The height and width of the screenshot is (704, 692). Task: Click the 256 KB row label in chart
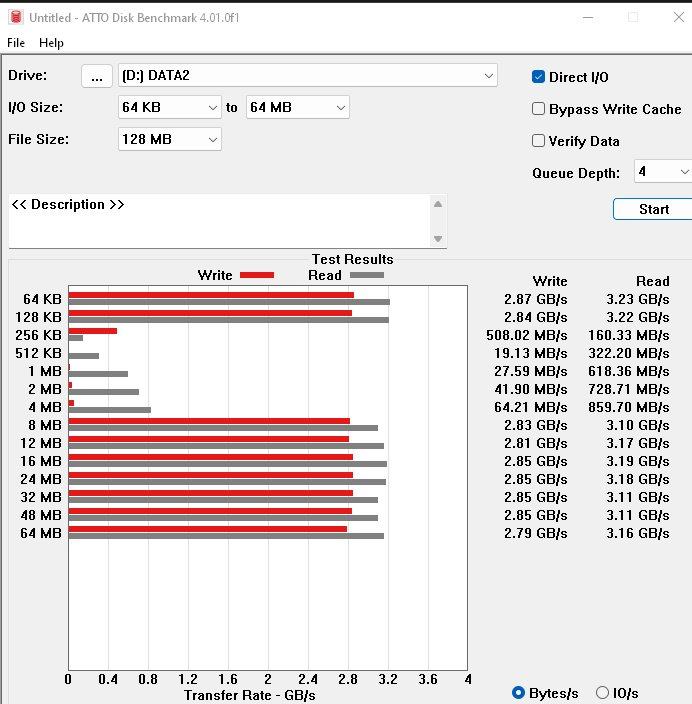38,335
